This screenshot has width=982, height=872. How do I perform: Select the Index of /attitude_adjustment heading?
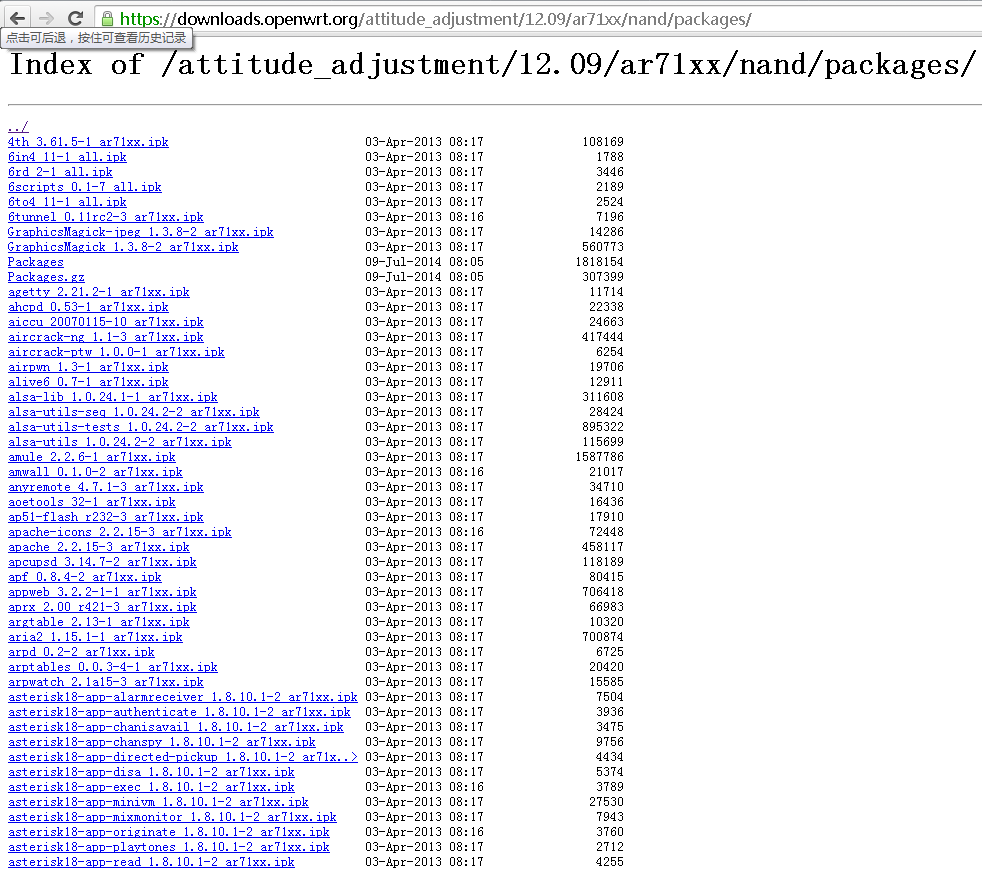[x=492, y=65]
